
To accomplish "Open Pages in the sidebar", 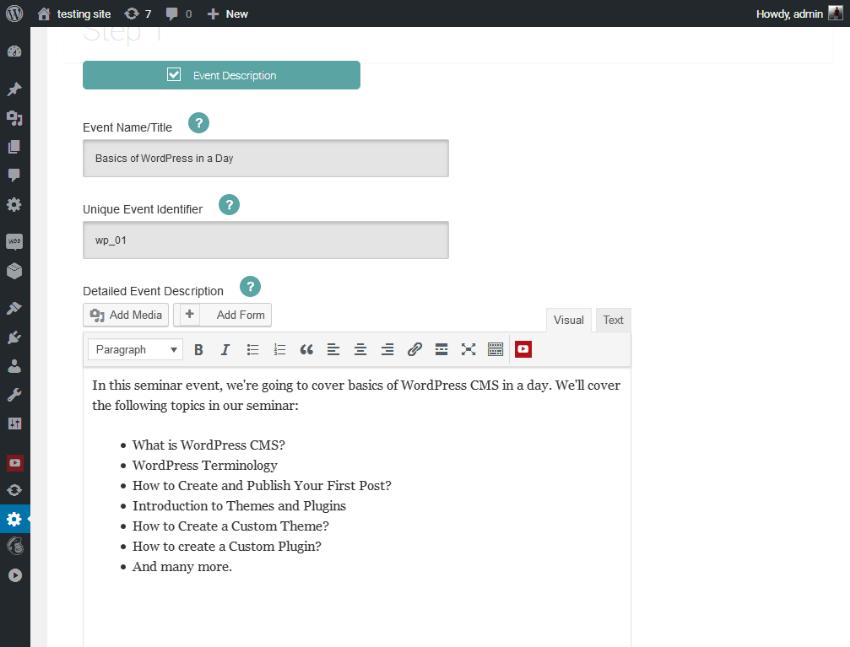I will click(x=15, y=147).
